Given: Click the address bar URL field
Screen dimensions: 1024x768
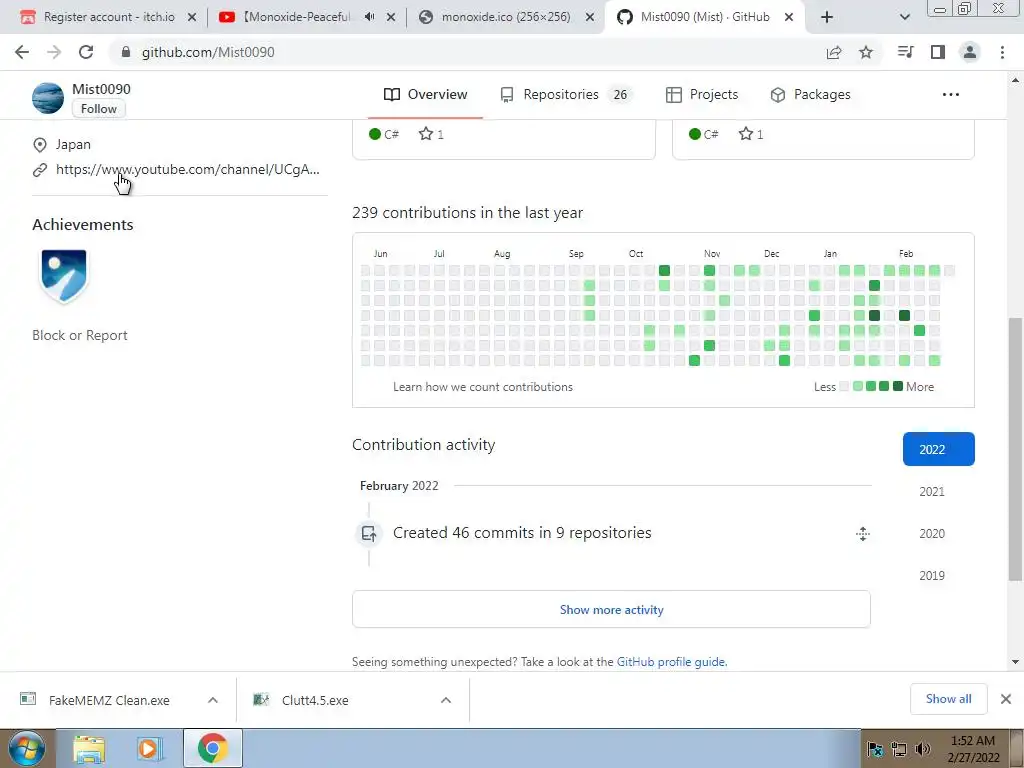Looking at the screenshot, I should [464, 52].
